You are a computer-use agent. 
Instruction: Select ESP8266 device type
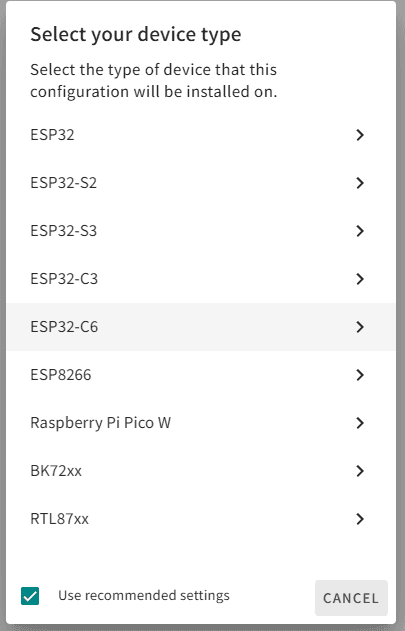tap(201, 375)
